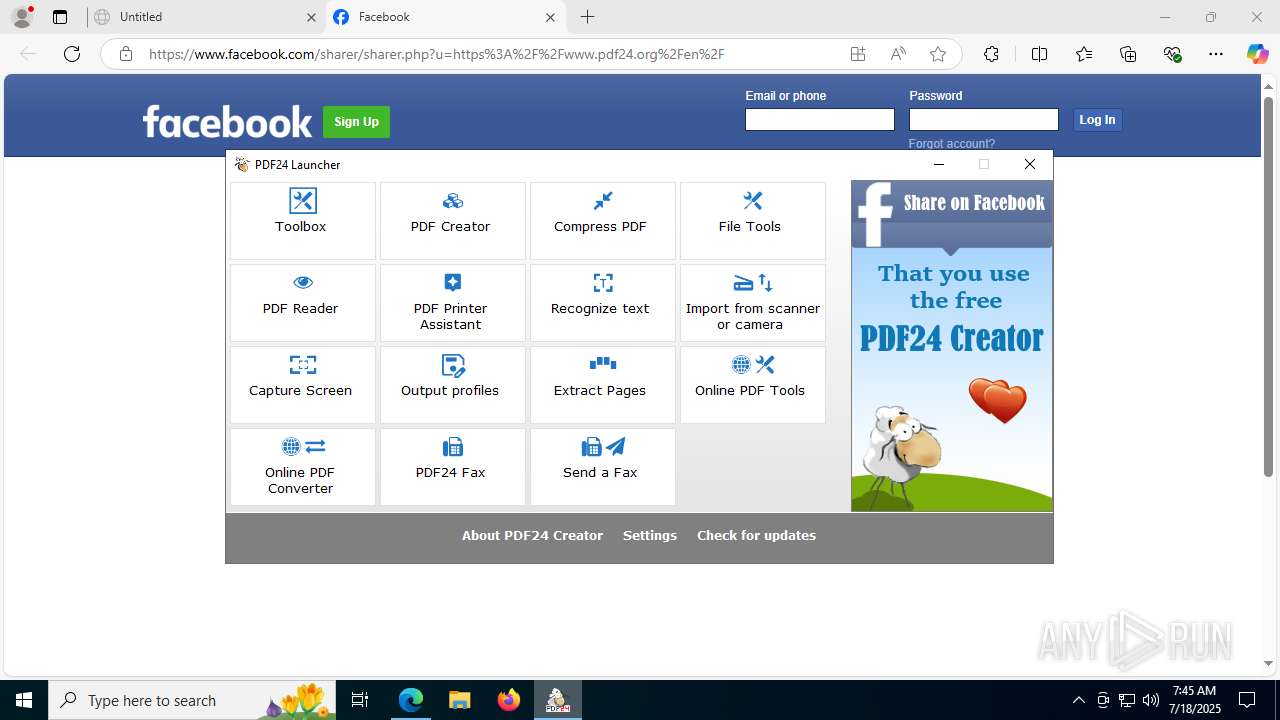Open the Send a Fax tile
Viewport: 1280px width, 720px height.
602,467
